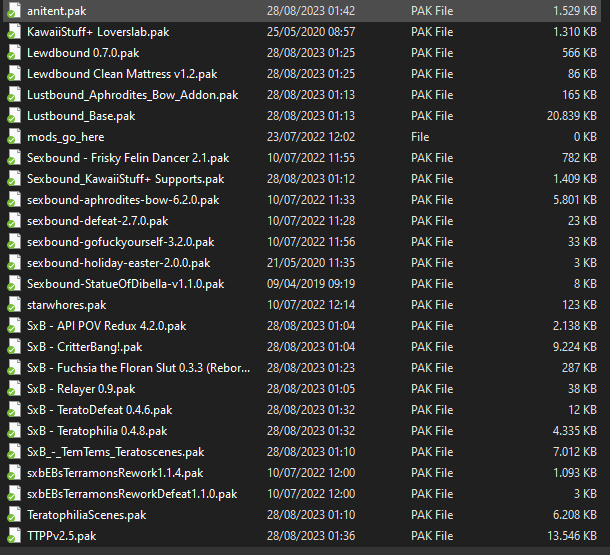Viewport: 610px width, 555px height.
Task: Select file name SxB_-_TemTems_Teratoscenes.pak
Action: point(116,452)
